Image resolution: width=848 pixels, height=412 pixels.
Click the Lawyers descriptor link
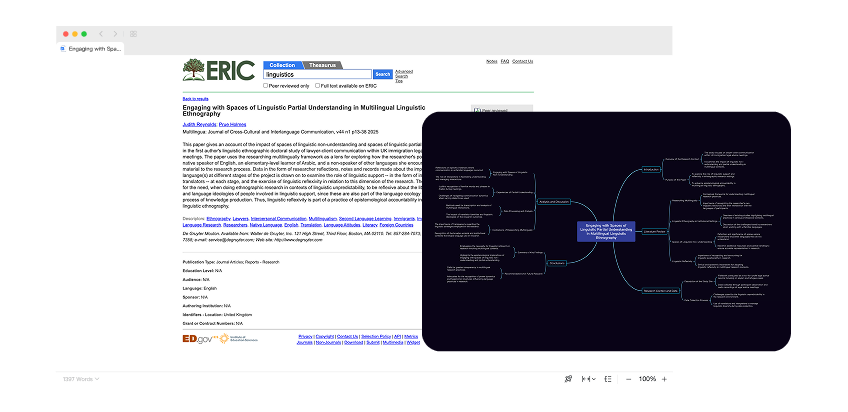point(241,218)
